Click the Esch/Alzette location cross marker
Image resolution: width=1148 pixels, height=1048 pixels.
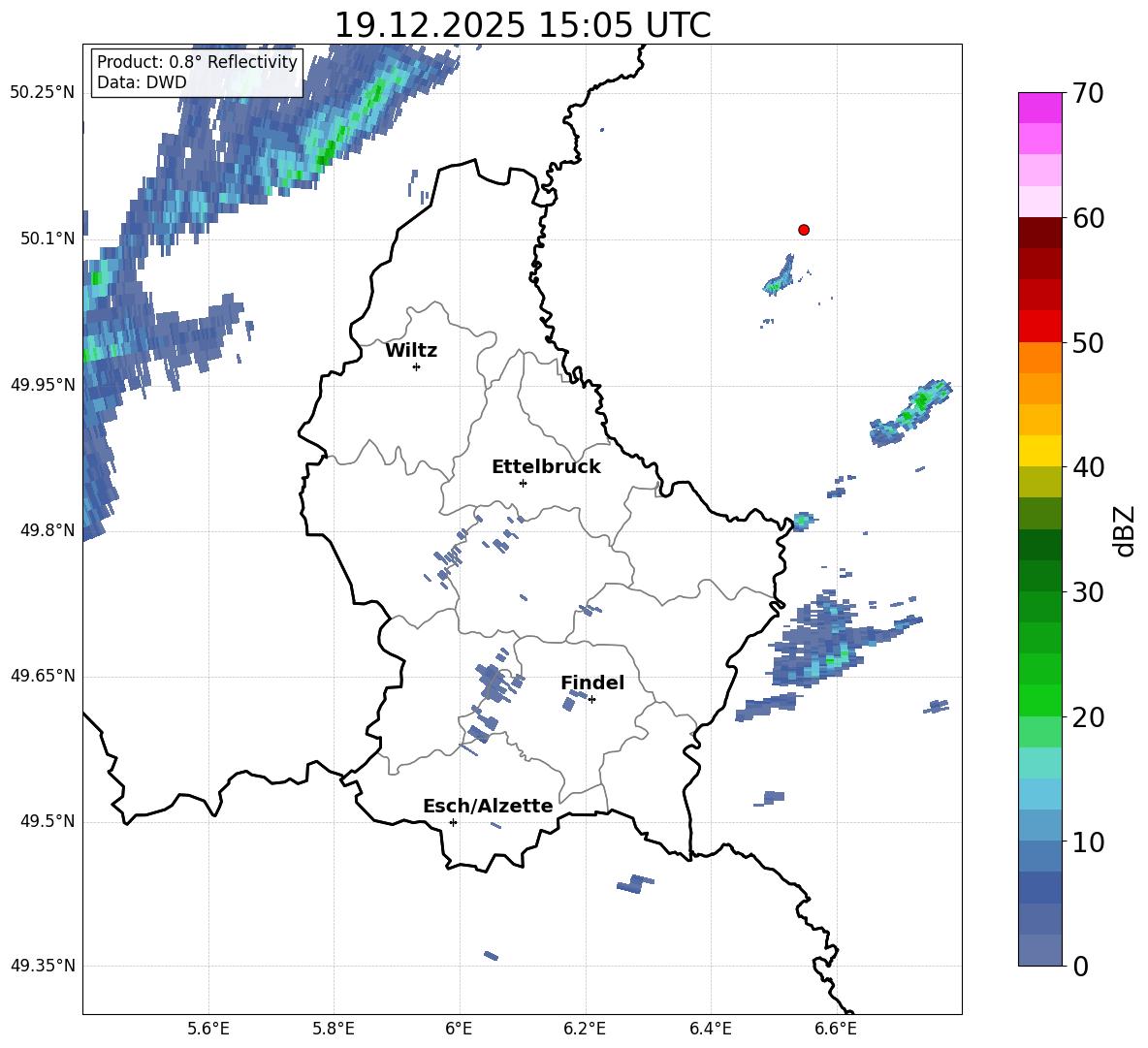coord(453,822)
